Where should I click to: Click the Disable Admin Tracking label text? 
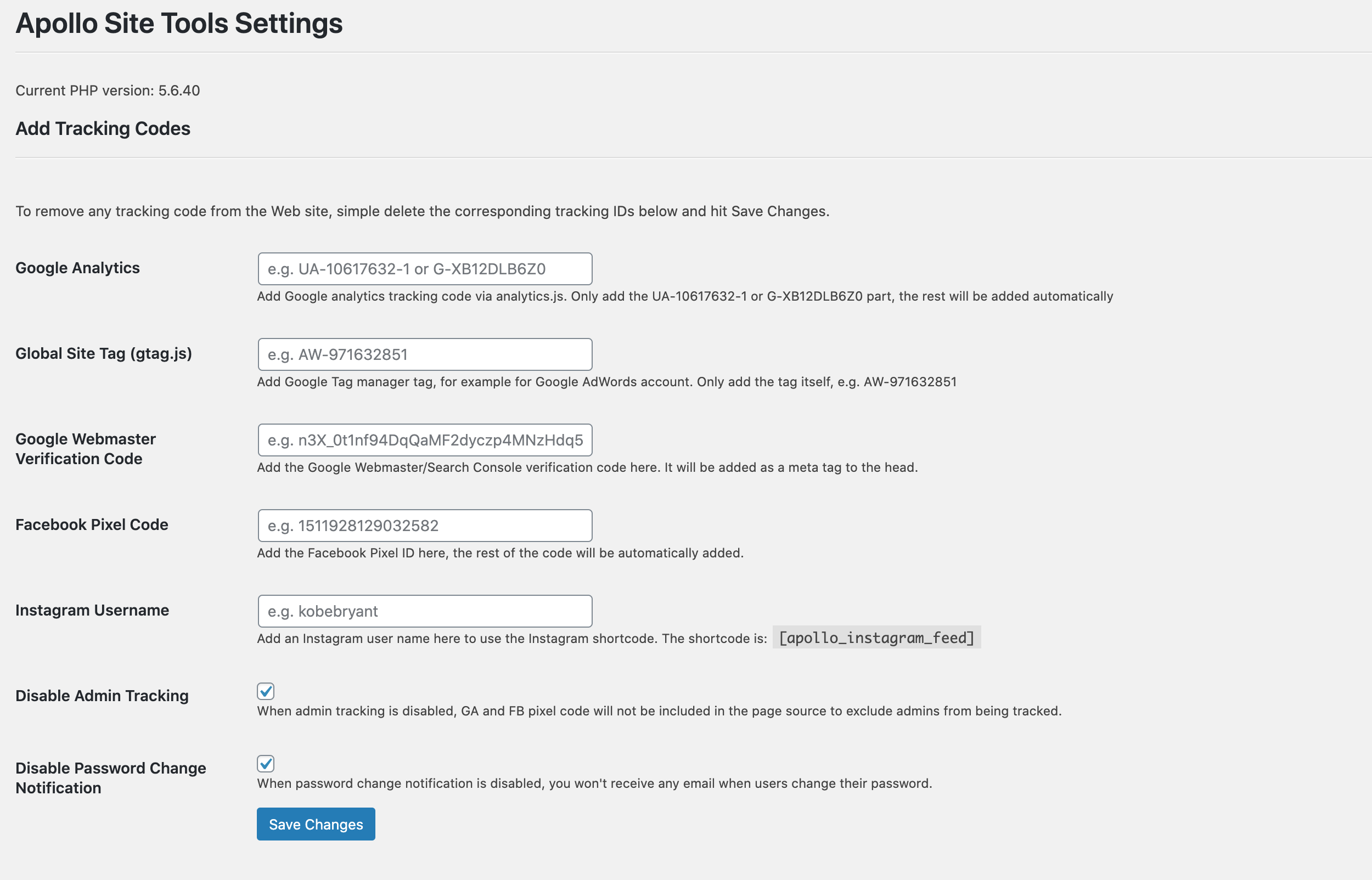(102, 696)
